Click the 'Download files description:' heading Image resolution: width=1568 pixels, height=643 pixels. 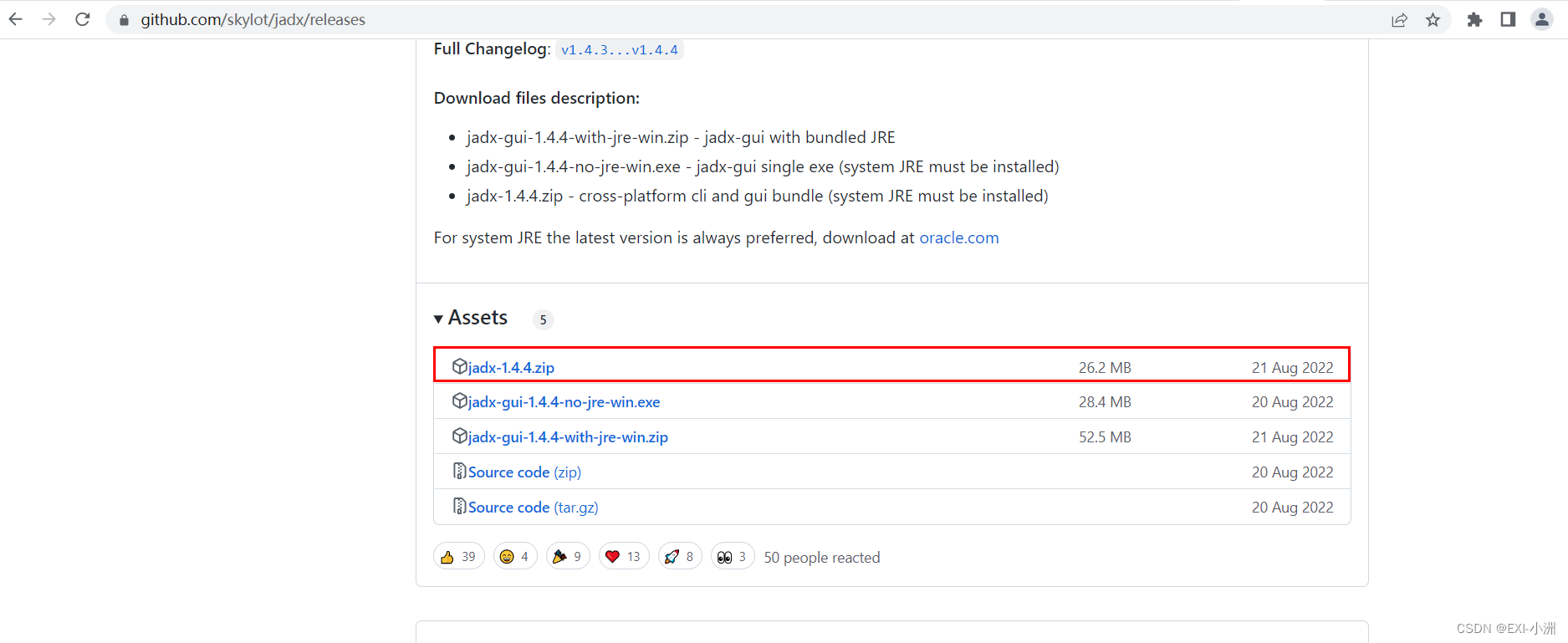tap(537, 98)
